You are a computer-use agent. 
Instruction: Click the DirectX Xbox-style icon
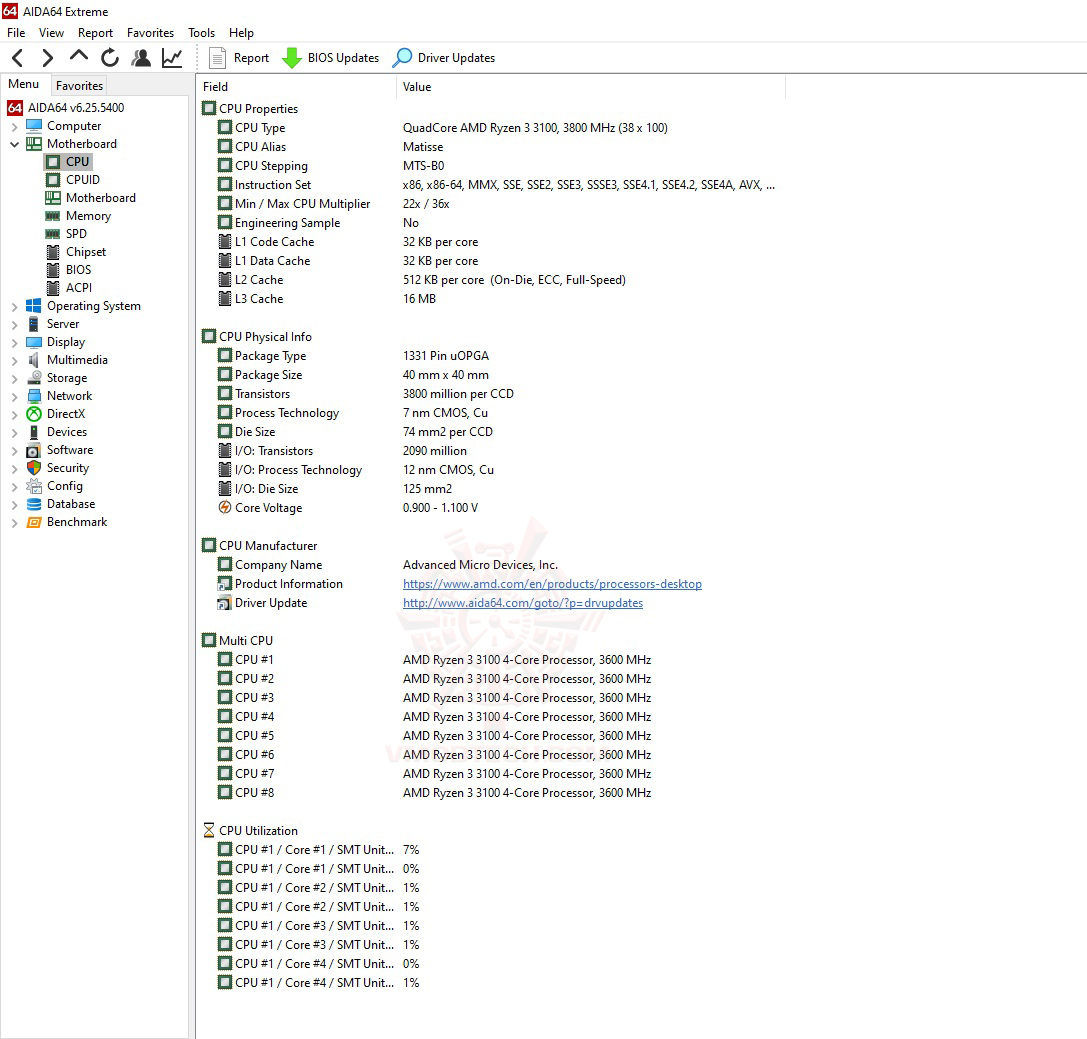pos(34,414)
